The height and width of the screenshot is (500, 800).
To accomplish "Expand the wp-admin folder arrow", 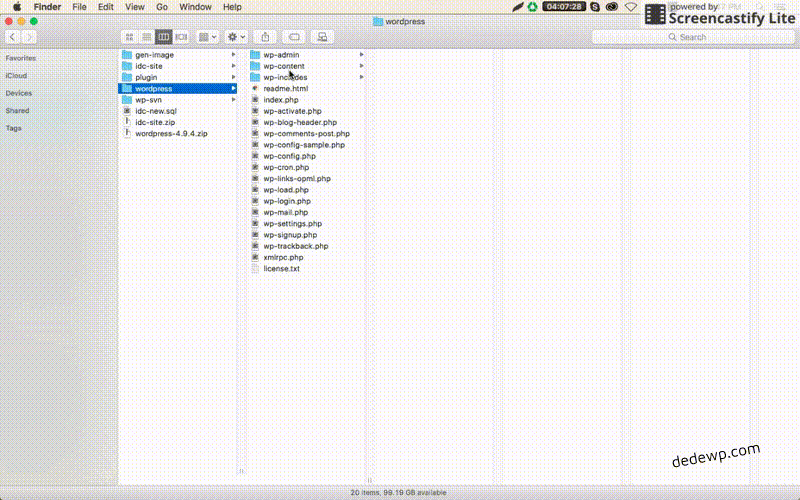I will [361, 54].
